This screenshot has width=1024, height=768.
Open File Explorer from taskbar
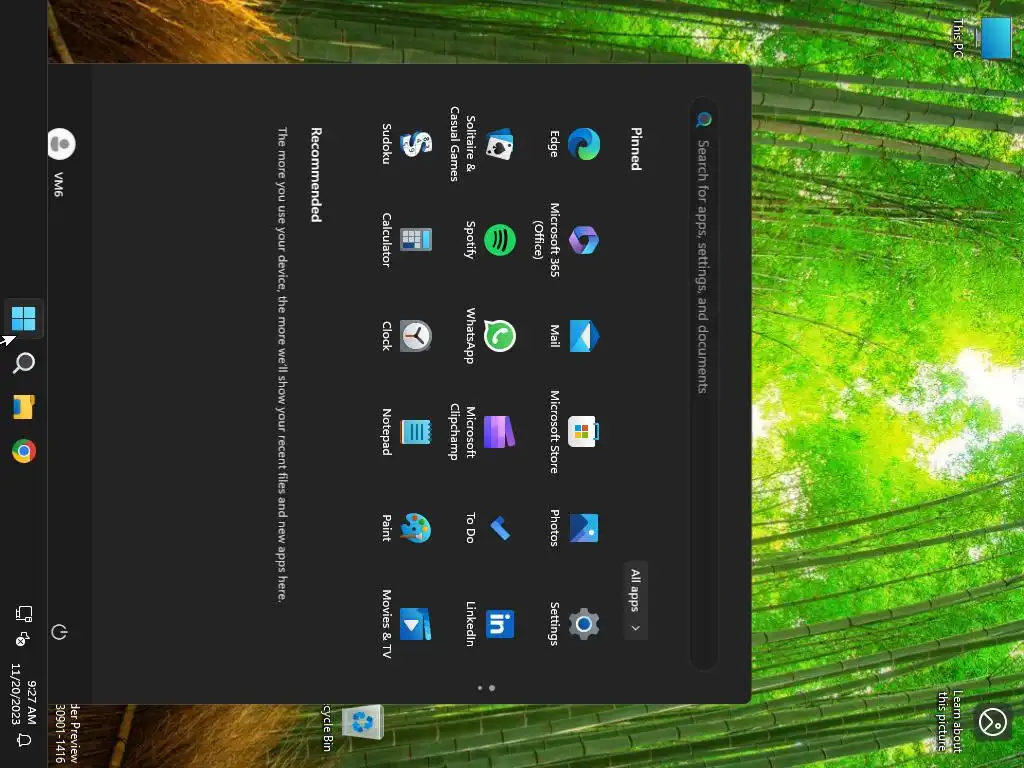[x=24, y=406]
